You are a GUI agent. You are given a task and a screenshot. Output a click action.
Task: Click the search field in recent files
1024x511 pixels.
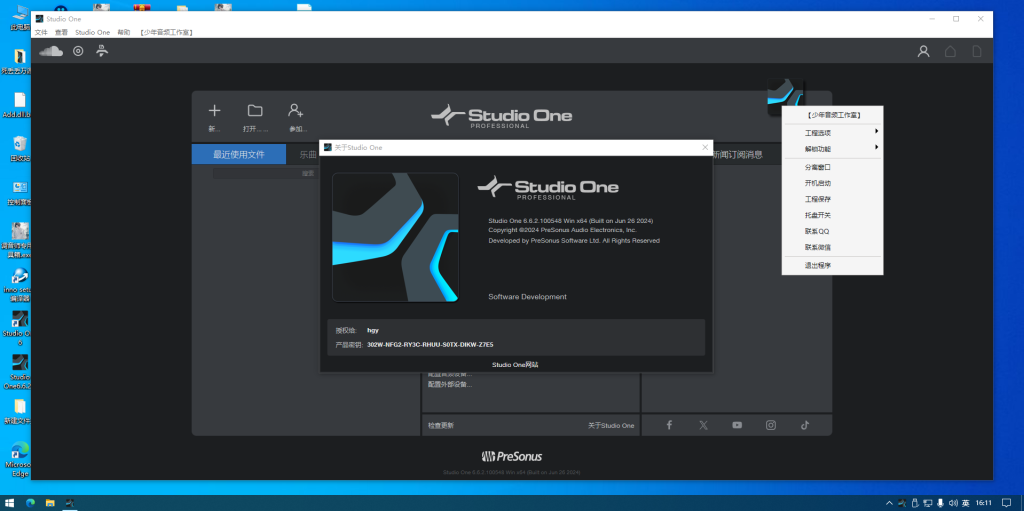[265, 173]
